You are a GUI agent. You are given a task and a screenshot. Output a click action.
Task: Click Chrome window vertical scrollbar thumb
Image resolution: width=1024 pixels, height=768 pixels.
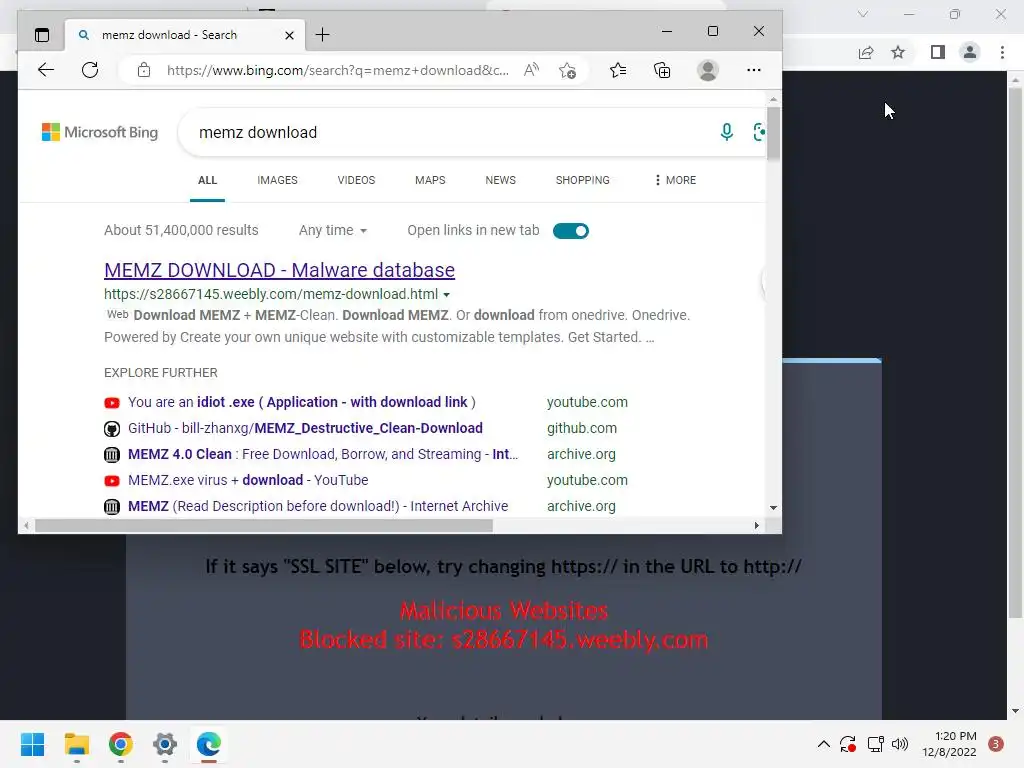1015,353
